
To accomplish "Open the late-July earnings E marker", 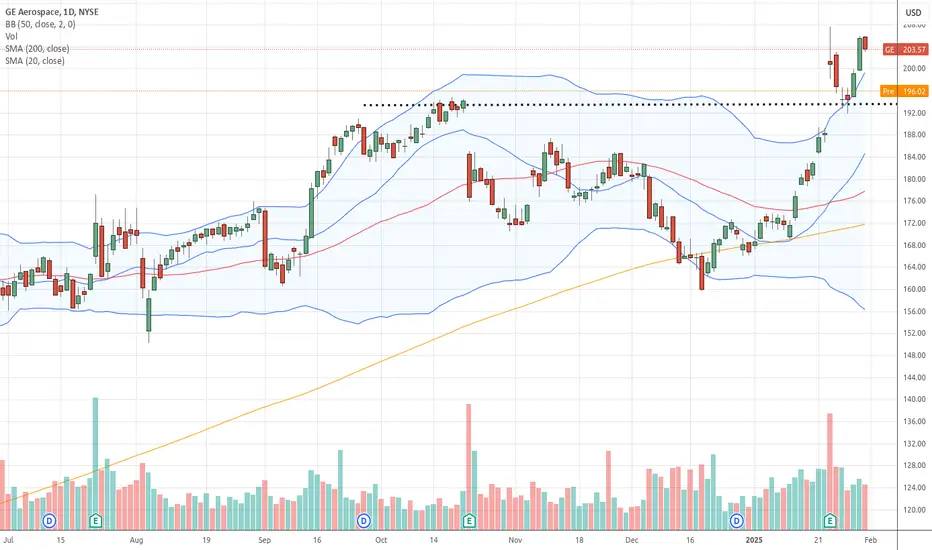I will (x=95, y=521).
